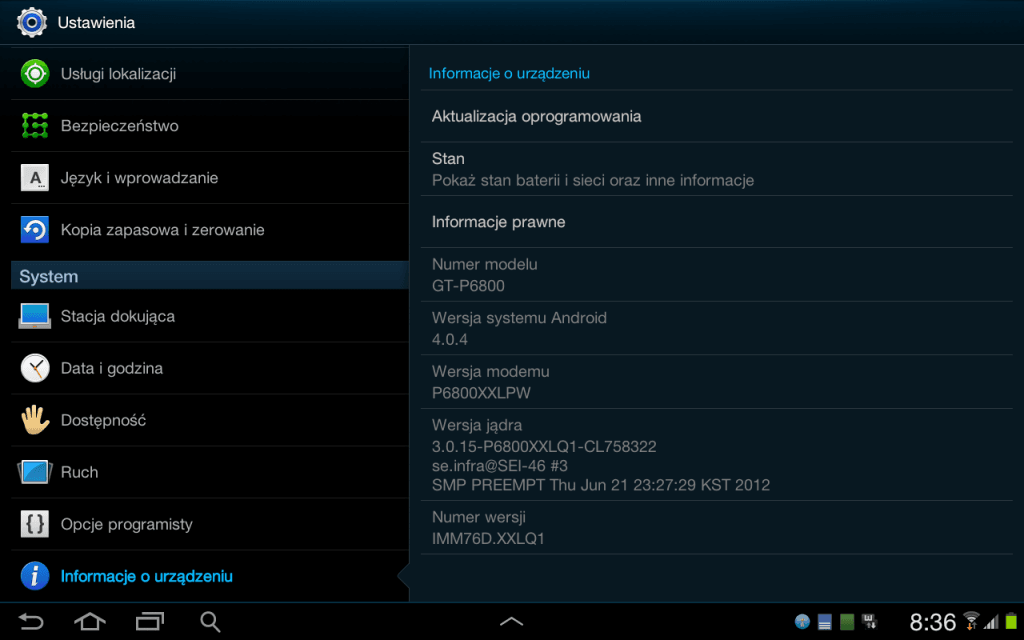
Task: Tap the search magnifier in navigation bar
Action: click(210, 622)
